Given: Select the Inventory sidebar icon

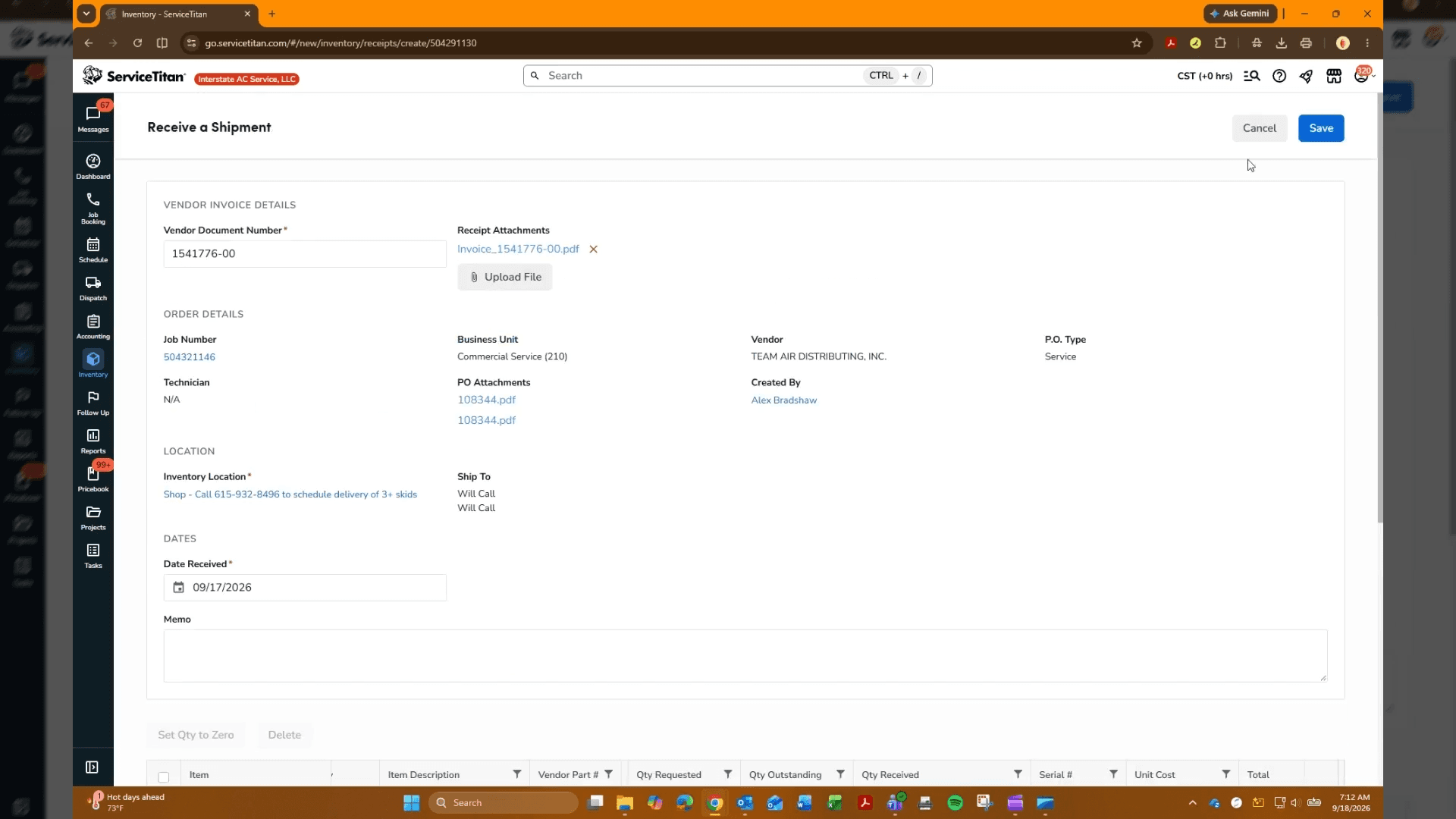Looking at the screenshot, I should click(x=93, y=364).
